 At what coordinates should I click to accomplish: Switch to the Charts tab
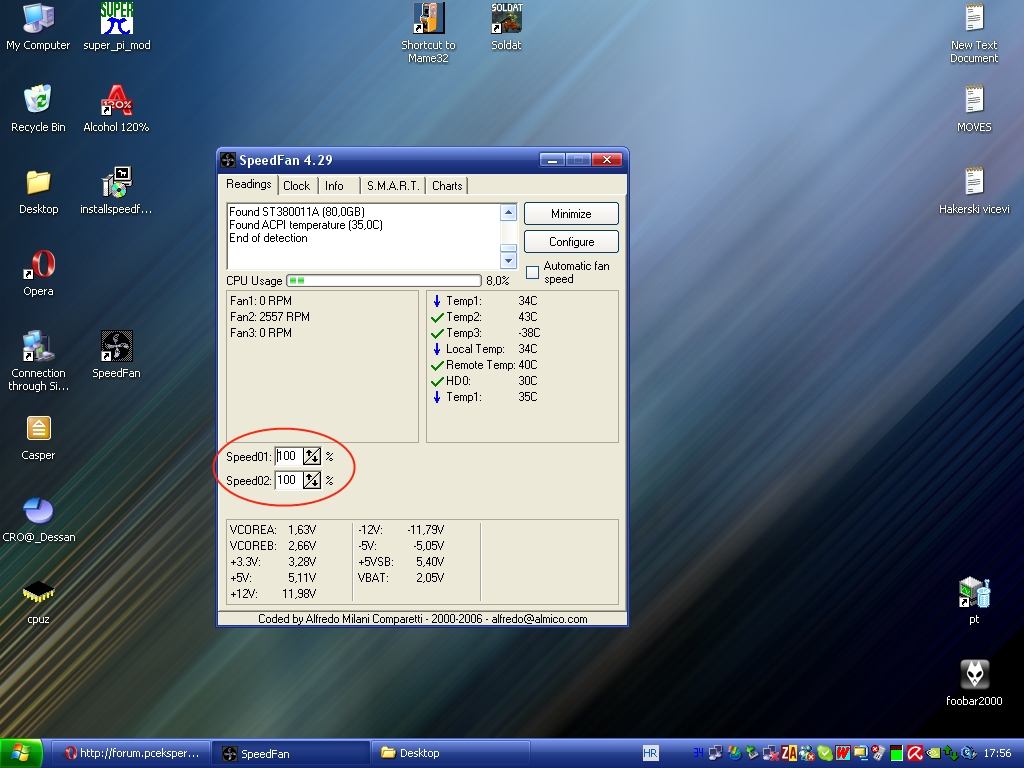coord(447,186)
